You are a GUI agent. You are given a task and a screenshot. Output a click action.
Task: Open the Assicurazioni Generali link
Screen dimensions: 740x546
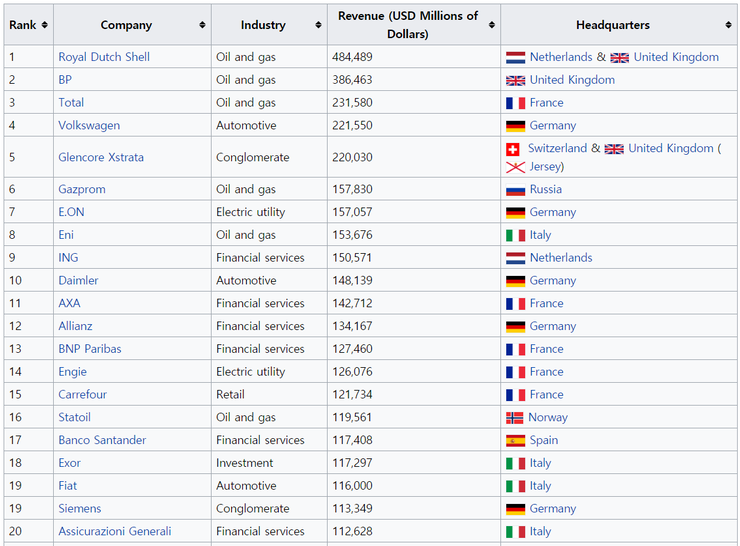pyautogui.click(x=114, y=531)
